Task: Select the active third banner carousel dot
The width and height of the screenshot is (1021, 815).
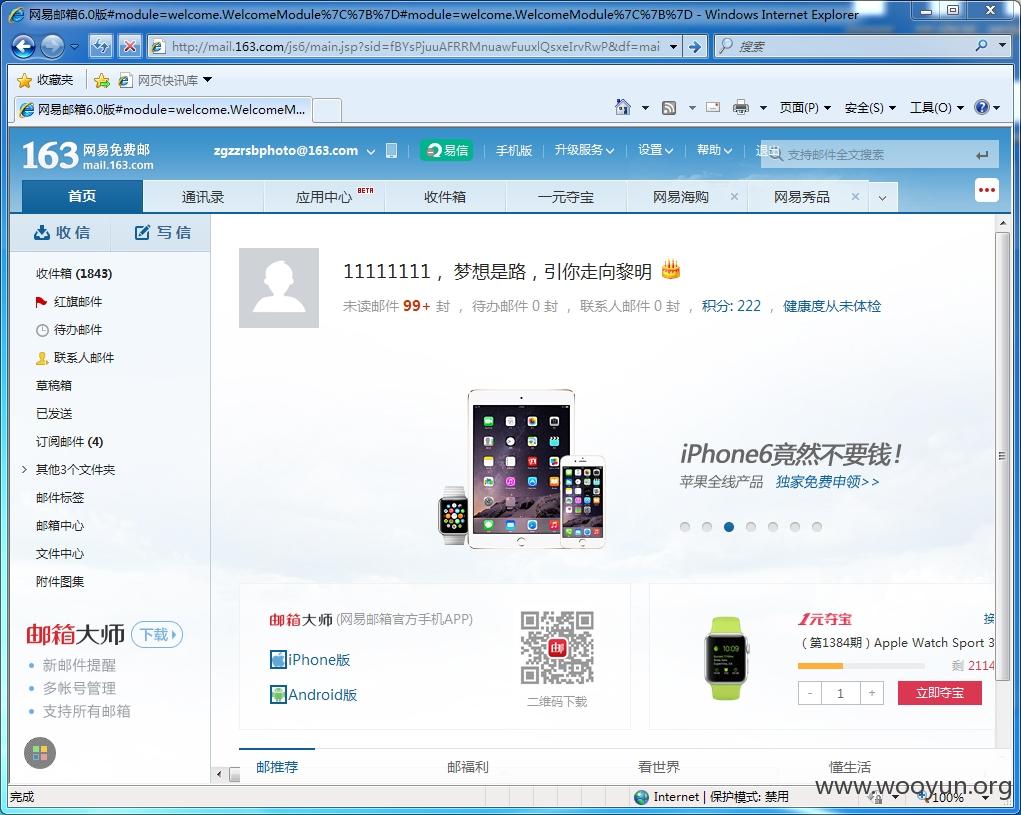Action: point(729,527)
